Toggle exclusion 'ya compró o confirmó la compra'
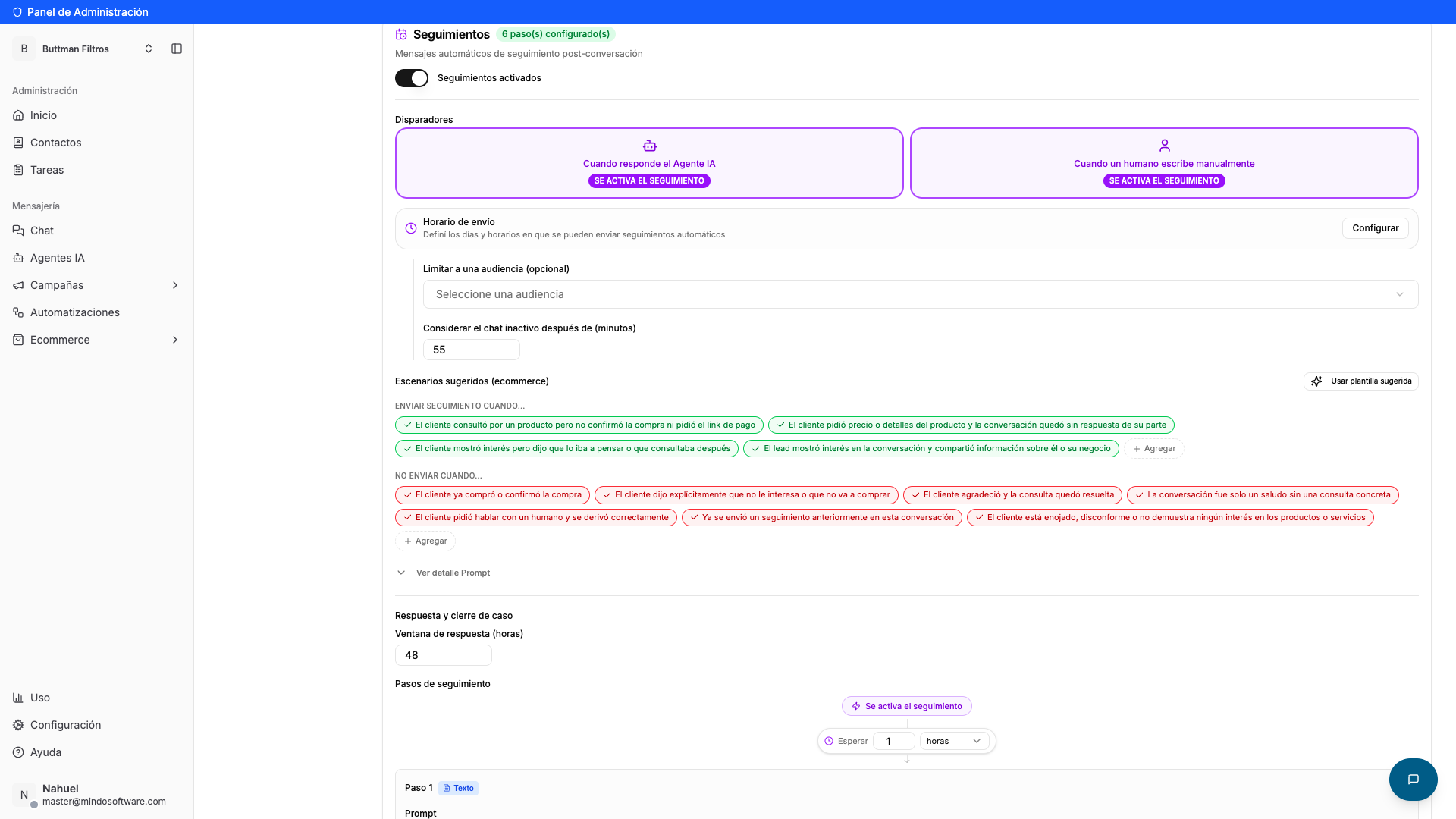 coord(492,495)
